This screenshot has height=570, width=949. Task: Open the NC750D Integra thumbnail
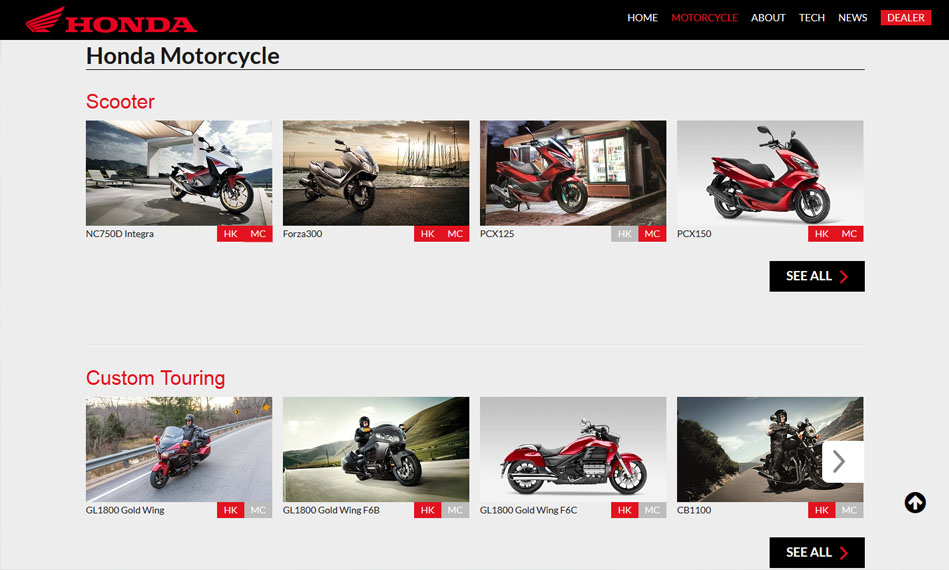(179, 173)
